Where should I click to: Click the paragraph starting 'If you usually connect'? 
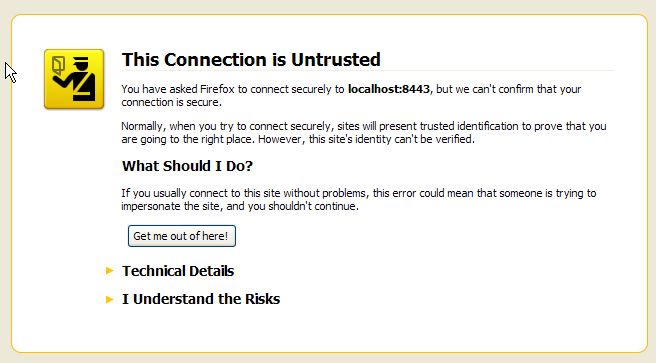[x=359, y=199]
